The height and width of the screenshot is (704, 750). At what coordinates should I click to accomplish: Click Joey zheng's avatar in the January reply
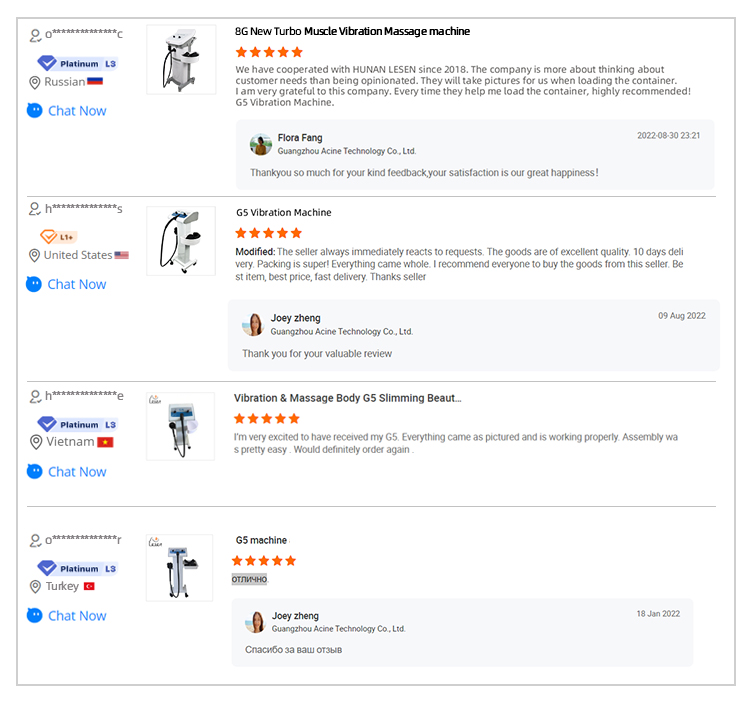pos(255,622)
